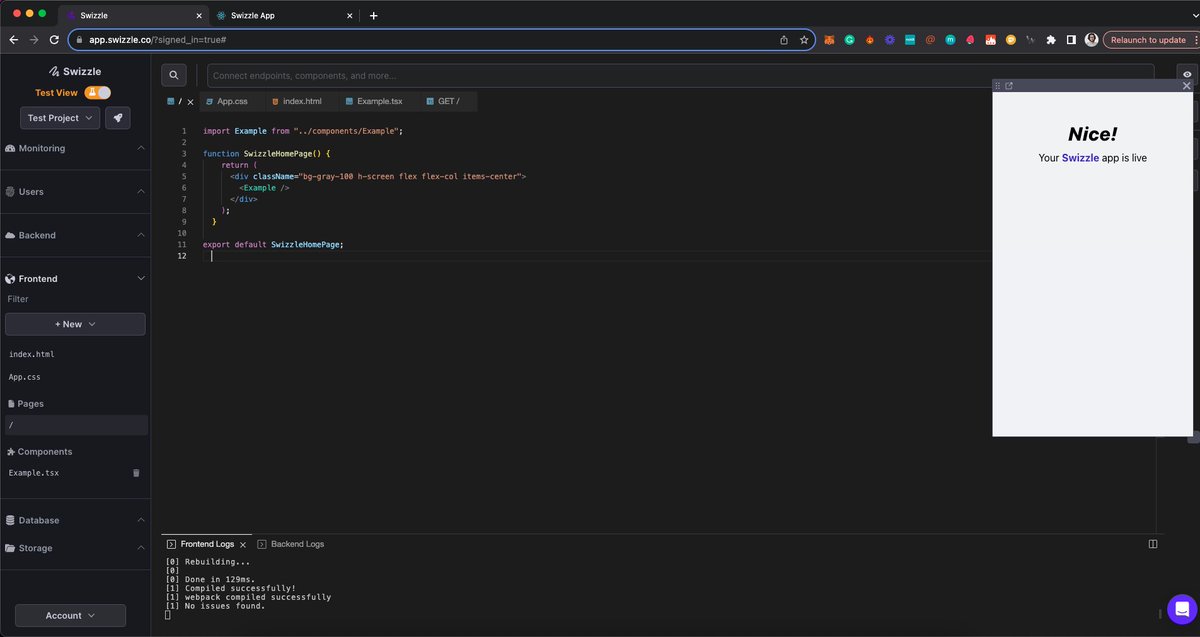This screenshot has height=637, width=1200.
Task: Toggle the Test View switch
Action: coord(97,90)
